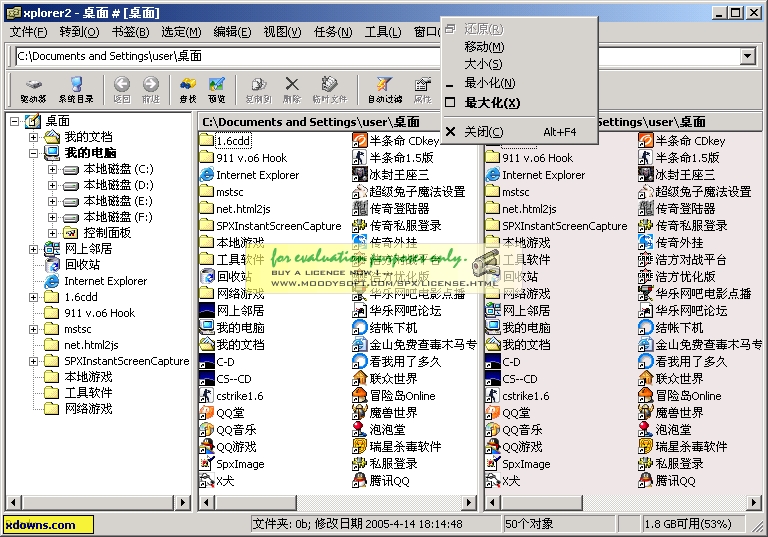Open the 文件(F) menu

(28, 32)
